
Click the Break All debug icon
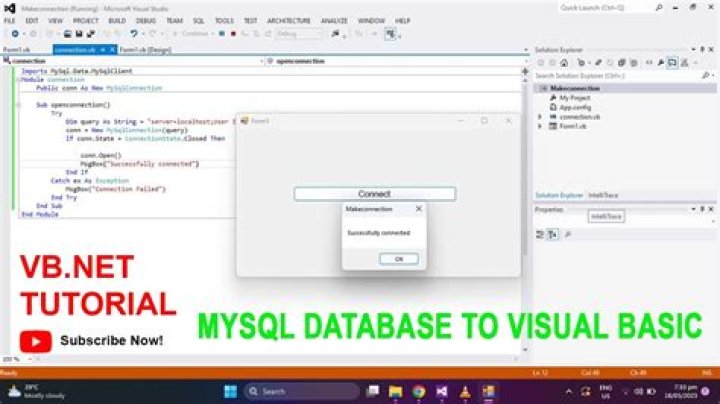[x=222, y=34]
